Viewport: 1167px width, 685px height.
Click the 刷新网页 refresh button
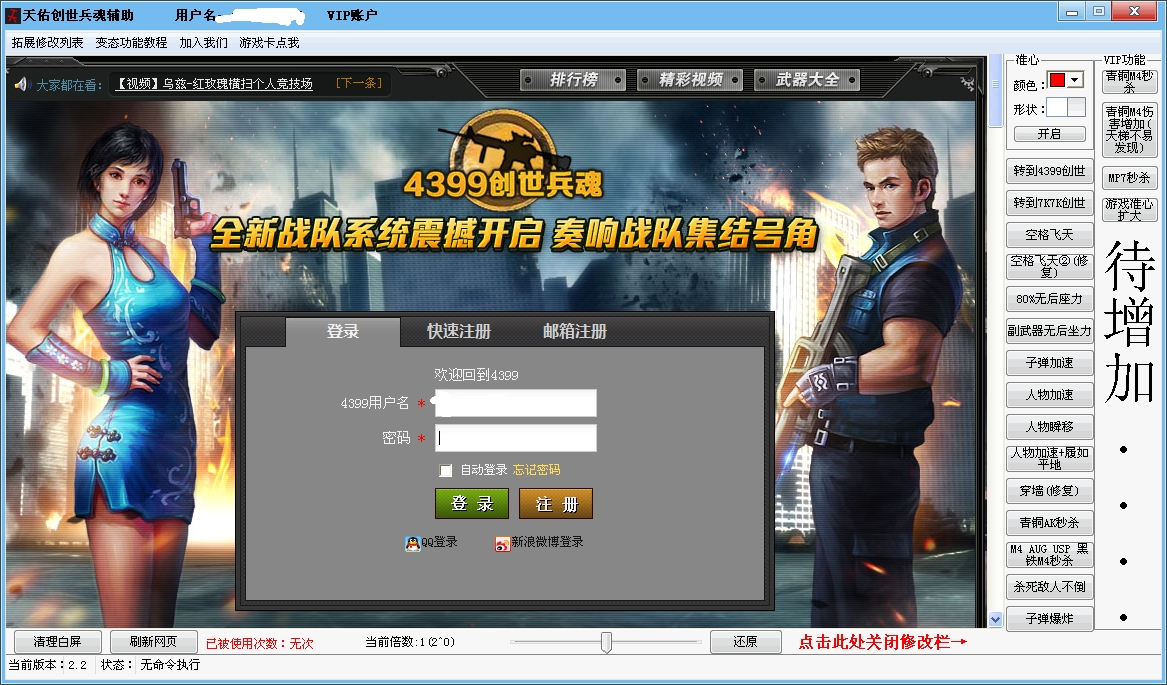pyautogui.click(x=153, y=642)
